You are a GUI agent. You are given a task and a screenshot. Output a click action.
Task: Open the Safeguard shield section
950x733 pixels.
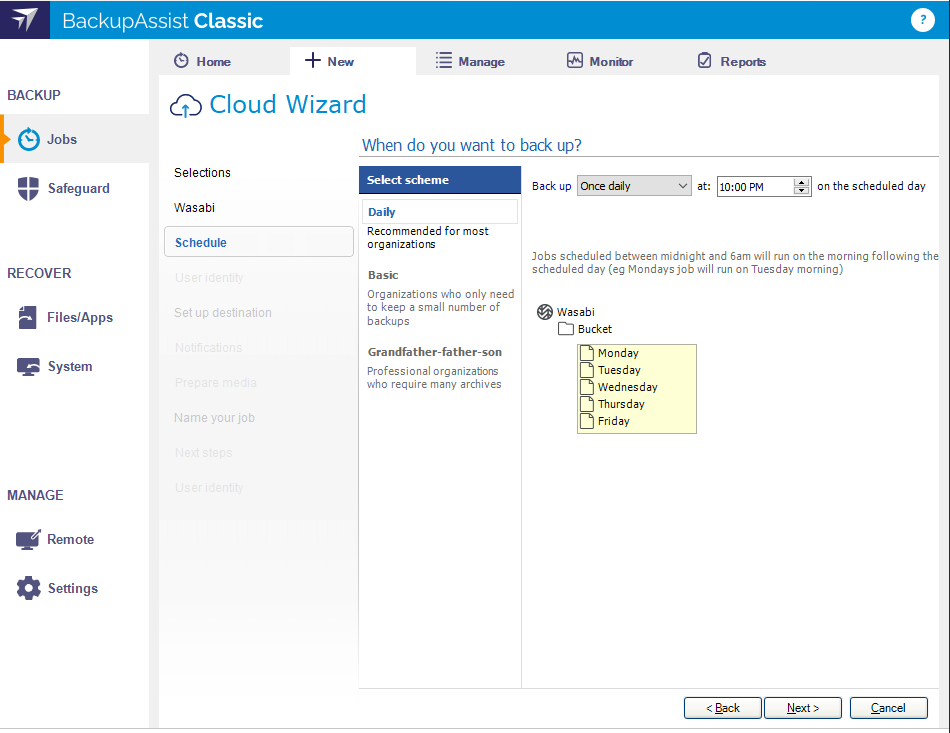(x=77, y=189)
